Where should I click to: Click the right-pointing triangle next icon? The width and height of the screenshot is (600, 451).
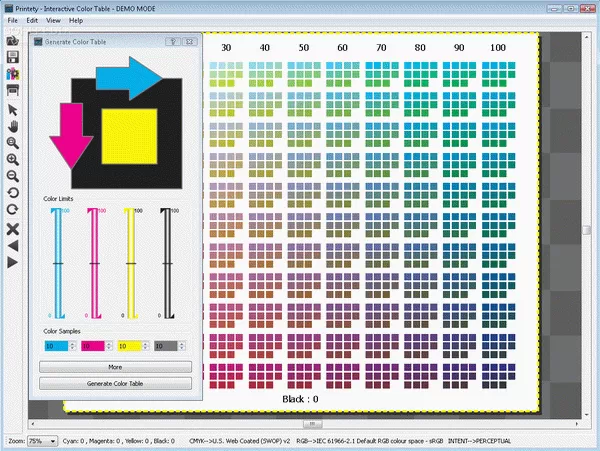(13, 262)
